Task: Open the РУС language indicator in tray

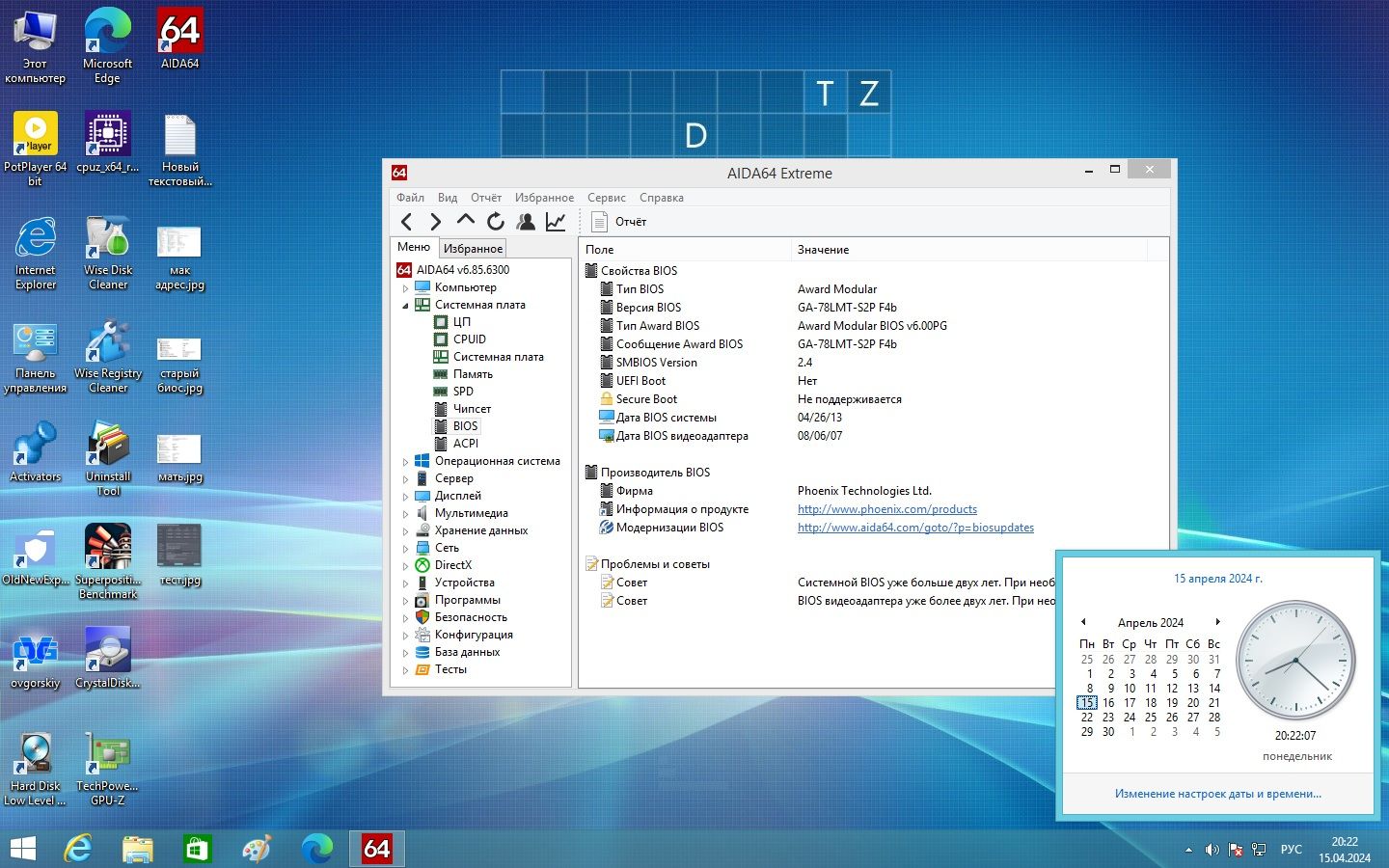Action: click(x=1291, y=850)
